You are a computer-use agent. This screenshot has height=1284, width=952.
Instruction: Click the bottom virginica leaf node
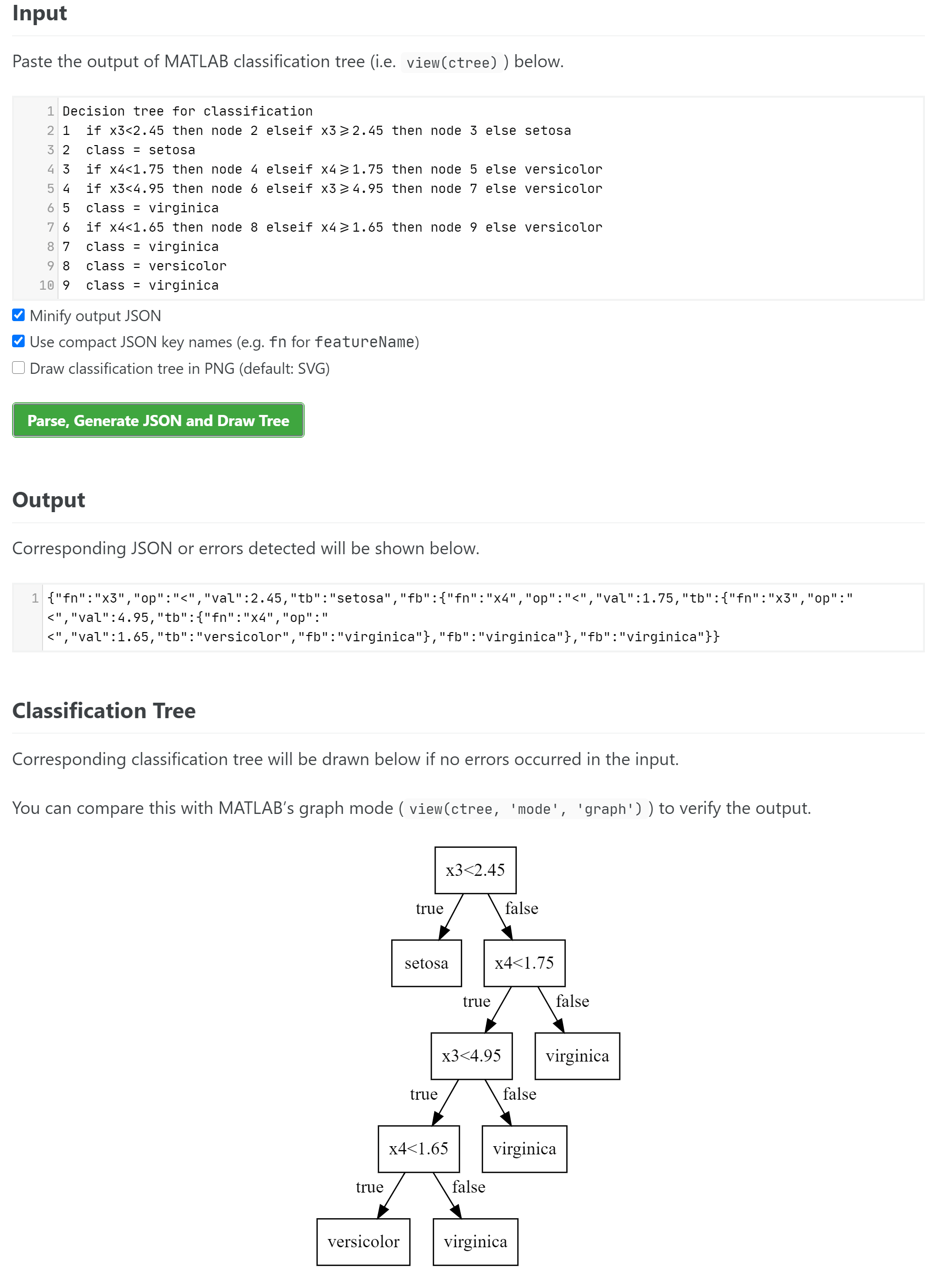[x=475, y=1241]
